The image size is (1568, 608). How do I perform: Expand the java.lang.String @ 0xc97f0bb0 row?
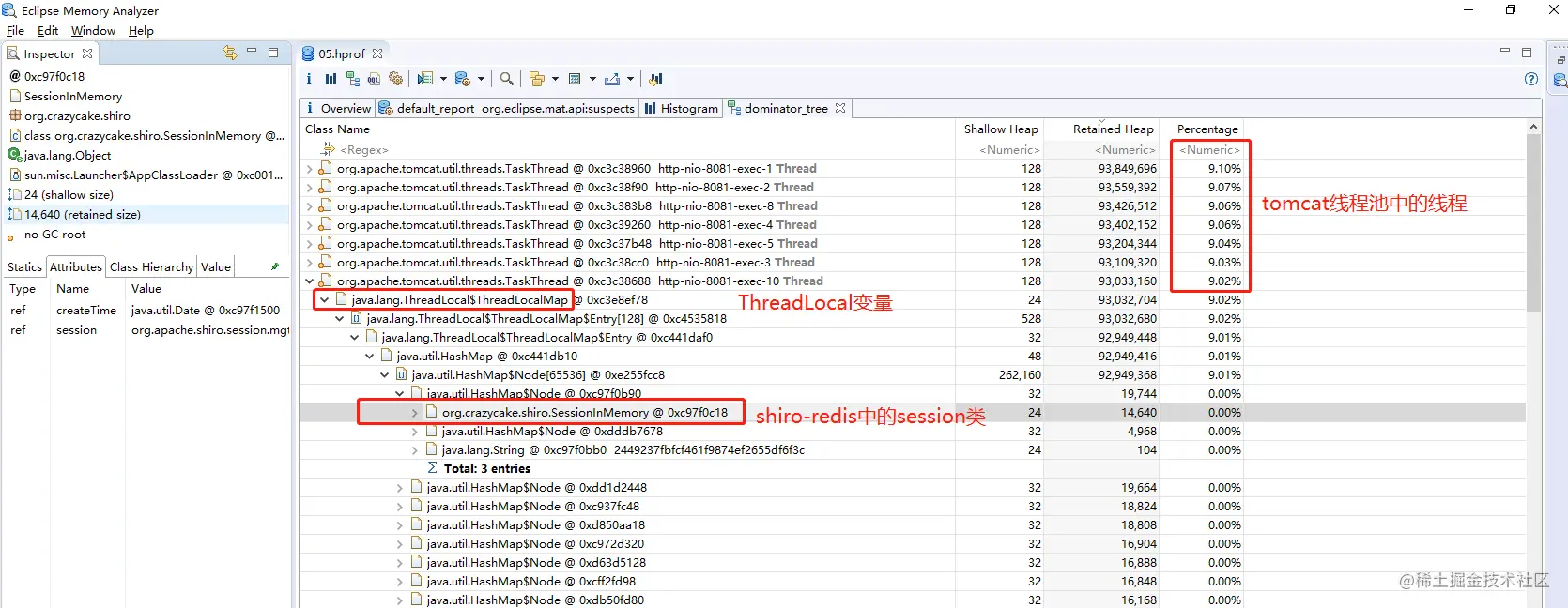click(415, 450)
